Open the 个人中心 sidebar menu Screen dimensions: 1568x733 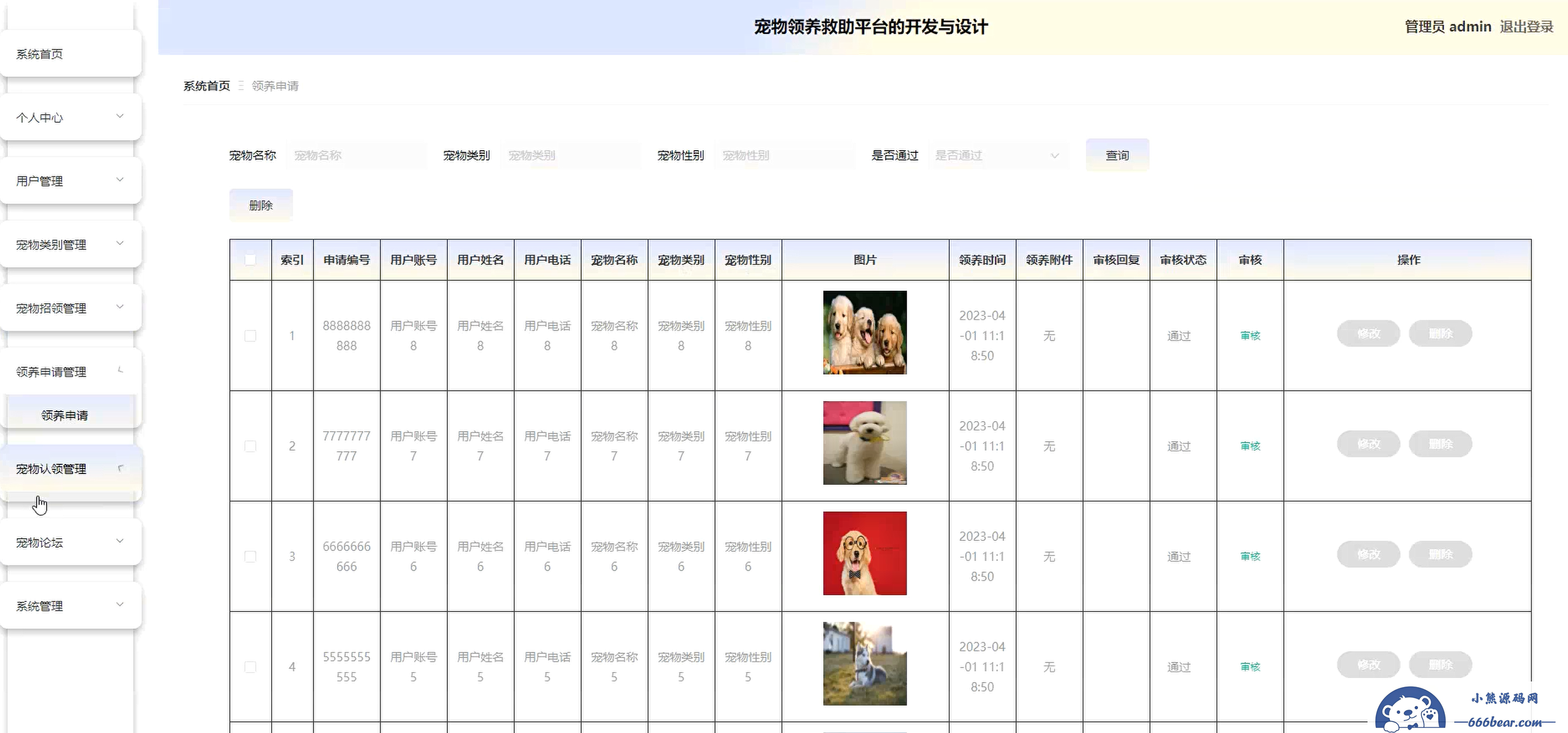coord(71,118)
